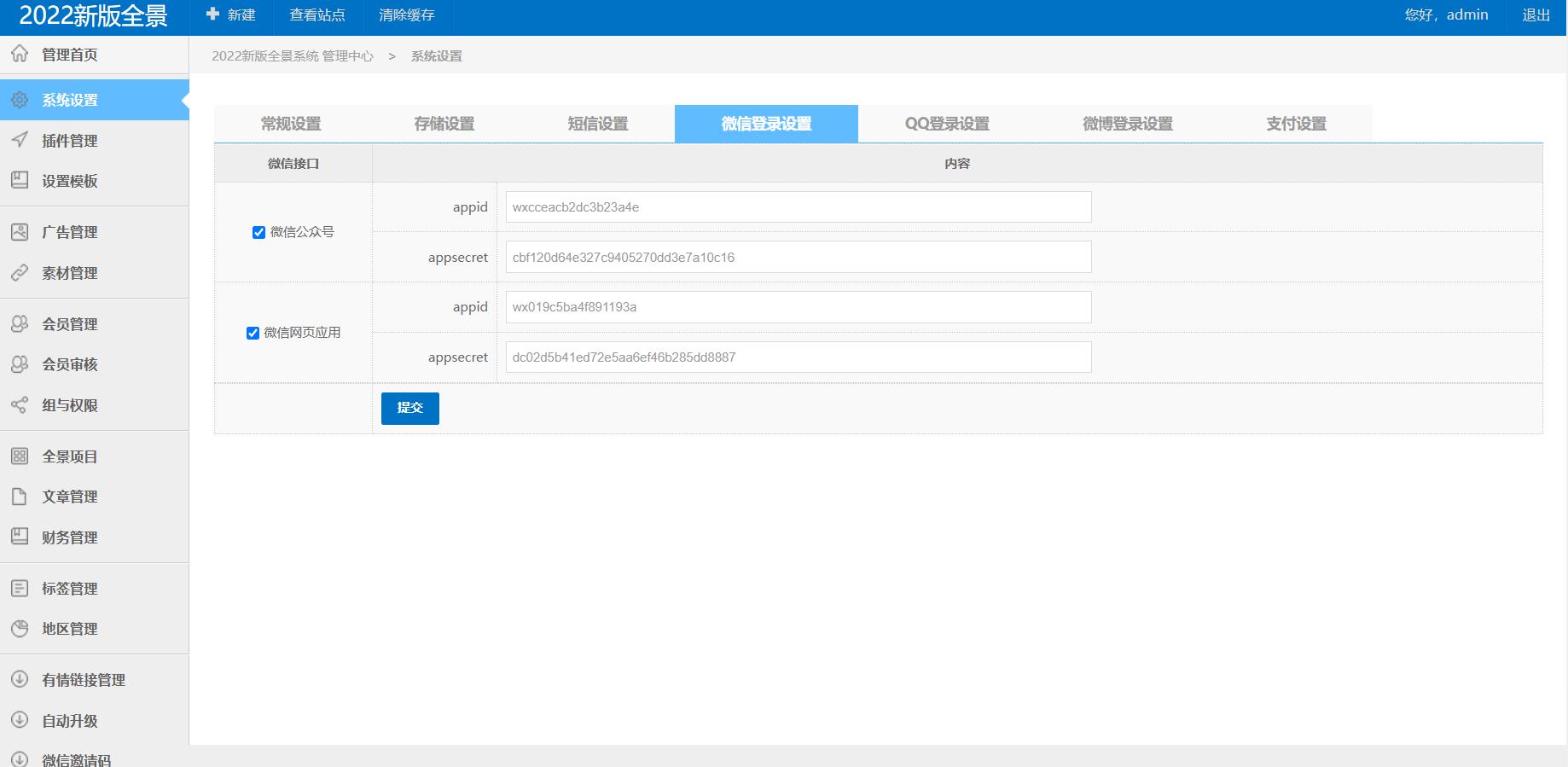Click the home icon beside 管理首页
Image resolution: width=1568 pixels, height=767 pixels.
(x=20, y=55)
